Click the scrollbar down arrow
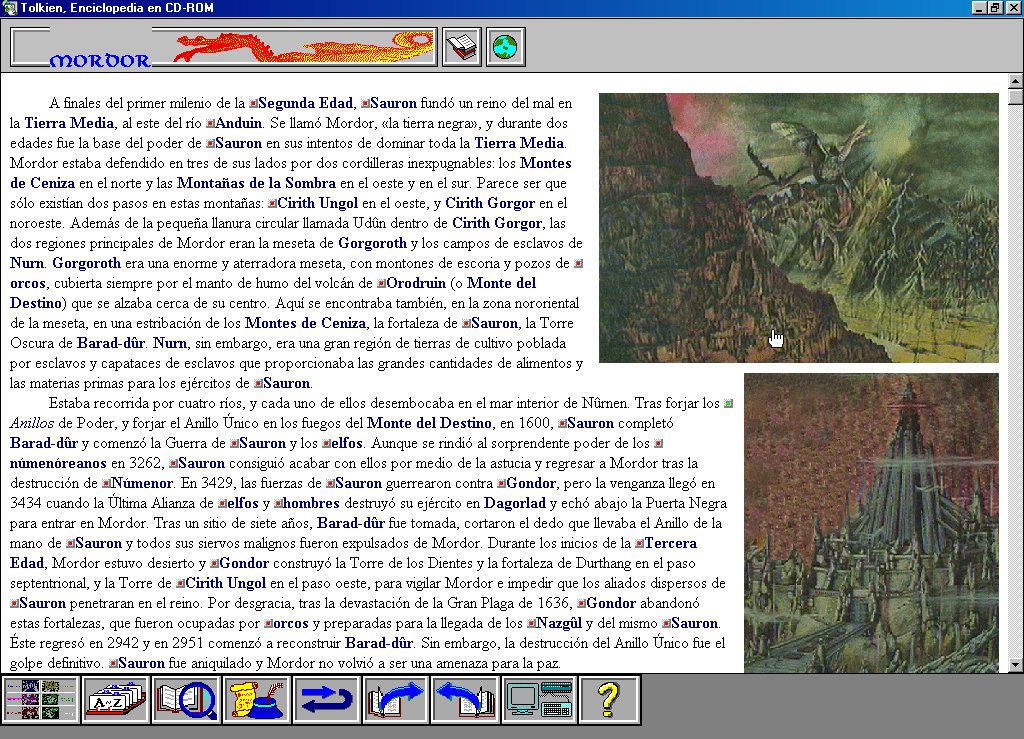Screen dimensions: 1024x739 [1016, 665]
